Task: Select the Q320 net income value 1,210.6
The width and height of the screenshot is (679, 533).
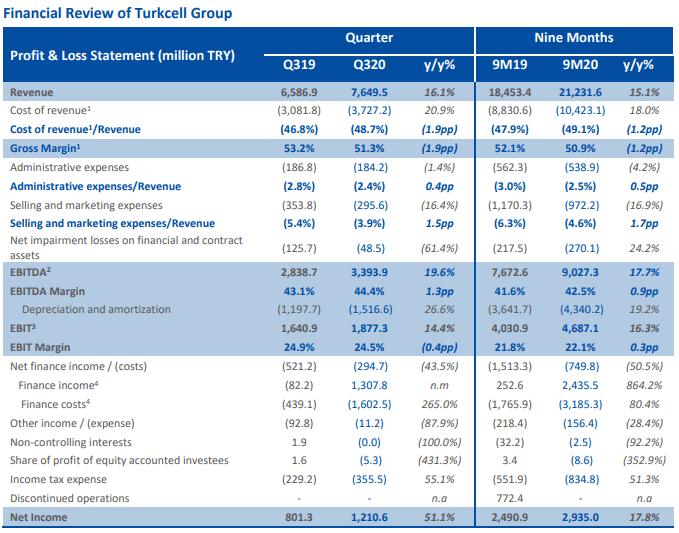Action: [x=369, y=517]
